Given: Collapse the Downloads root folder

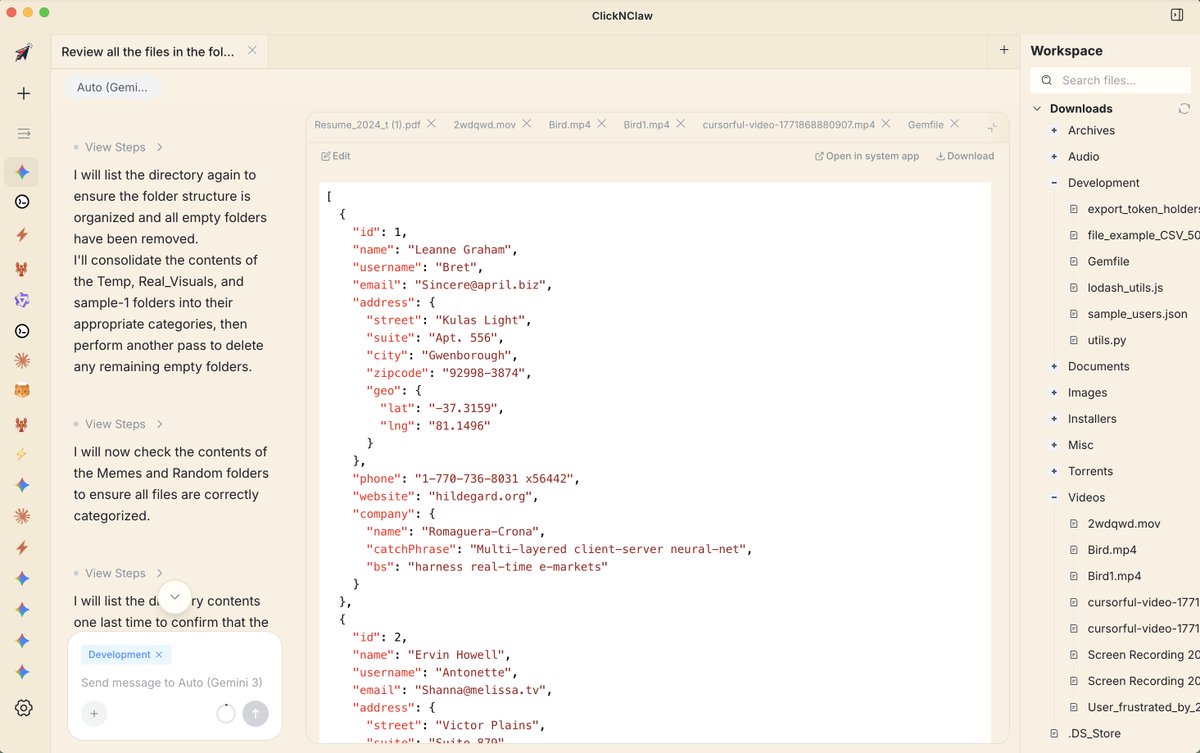Looking at the screenshot, I should (1035, 108).
